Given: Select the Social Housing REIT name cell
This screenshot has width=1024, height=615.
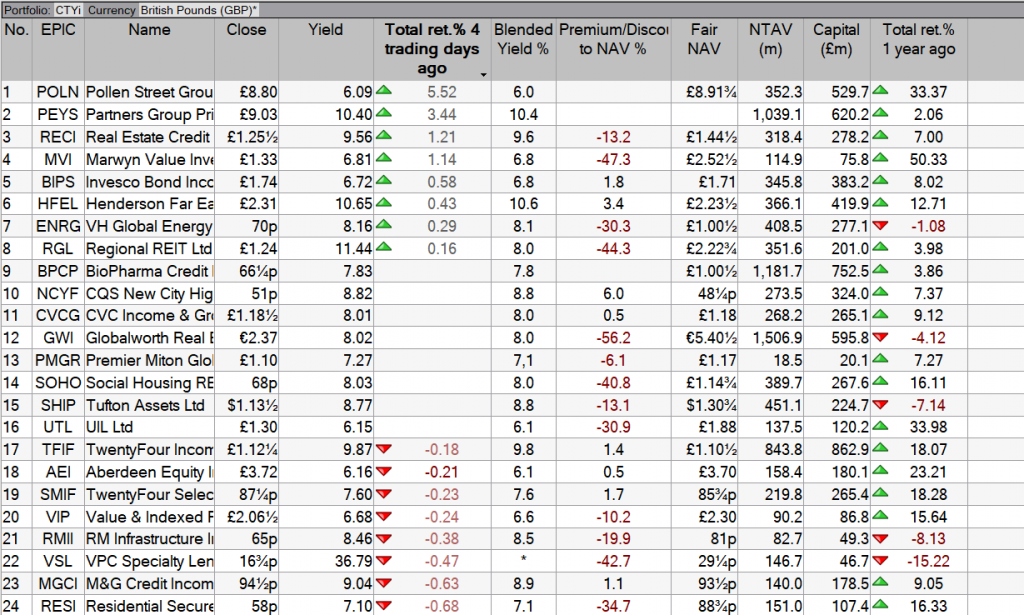Looking at the screenshot, I should tap(150, 383).
